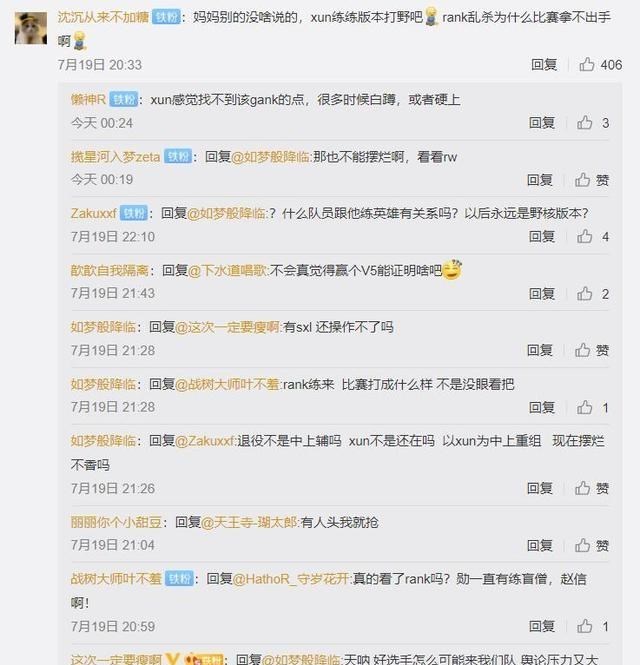Reply to 懒神R's comment

pos(542,123)
